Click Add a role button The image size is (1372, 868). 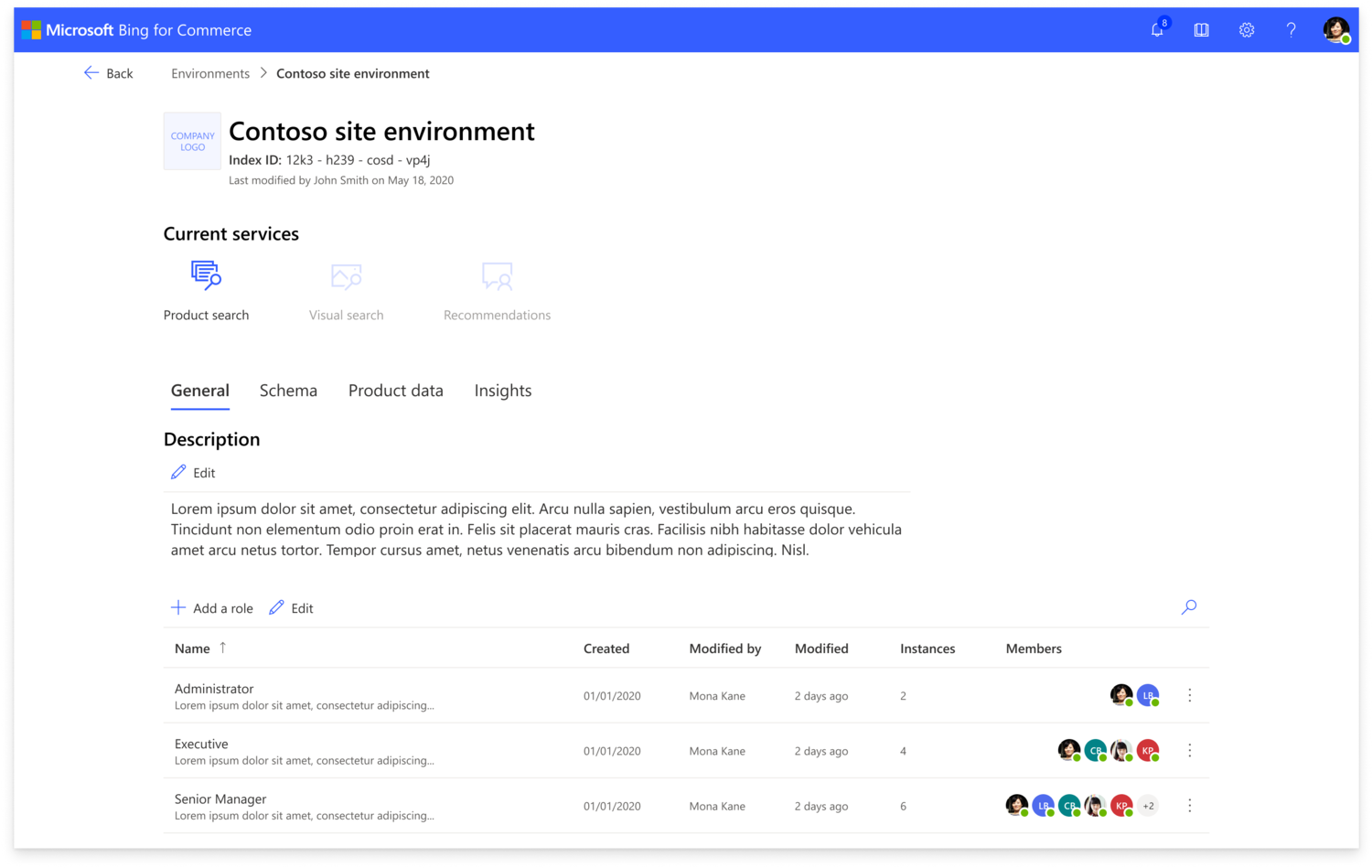212,608
